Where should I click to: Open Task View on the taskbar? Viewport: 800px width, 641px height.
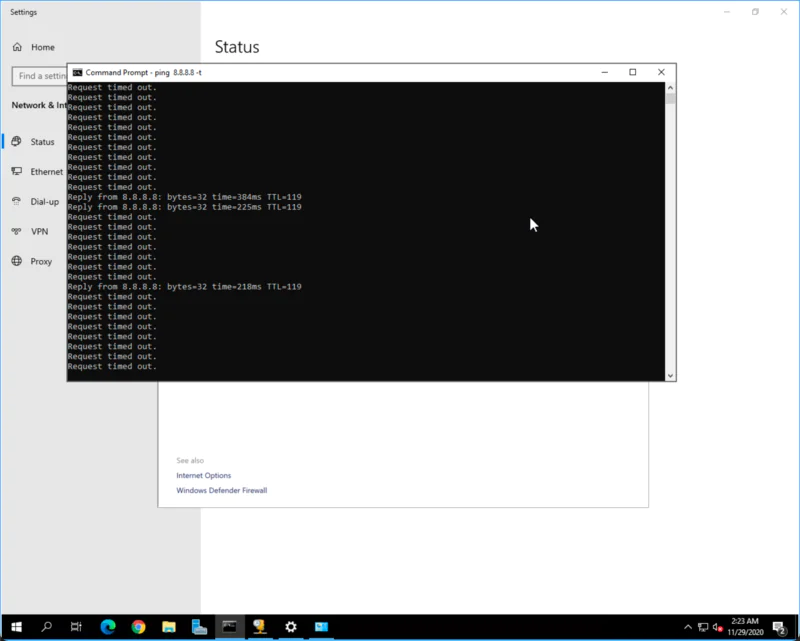77,627
